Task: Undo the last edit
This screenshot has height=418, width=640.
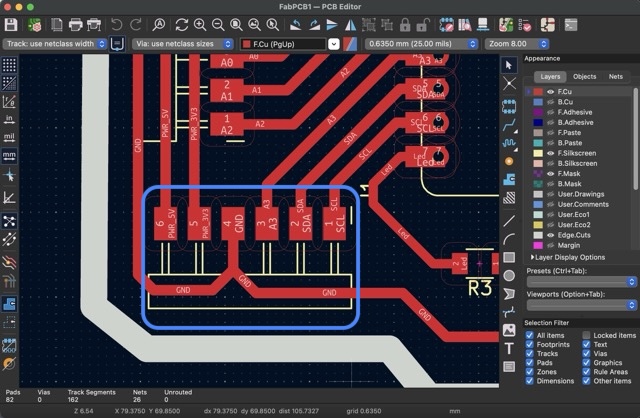Action: 117,25
